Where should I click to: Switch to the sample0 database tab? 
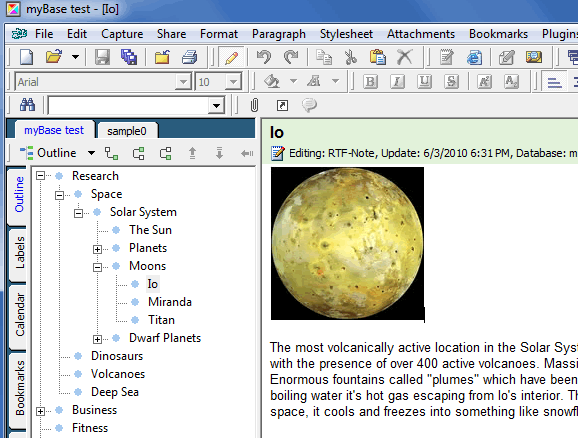click(x=127, y=131)
